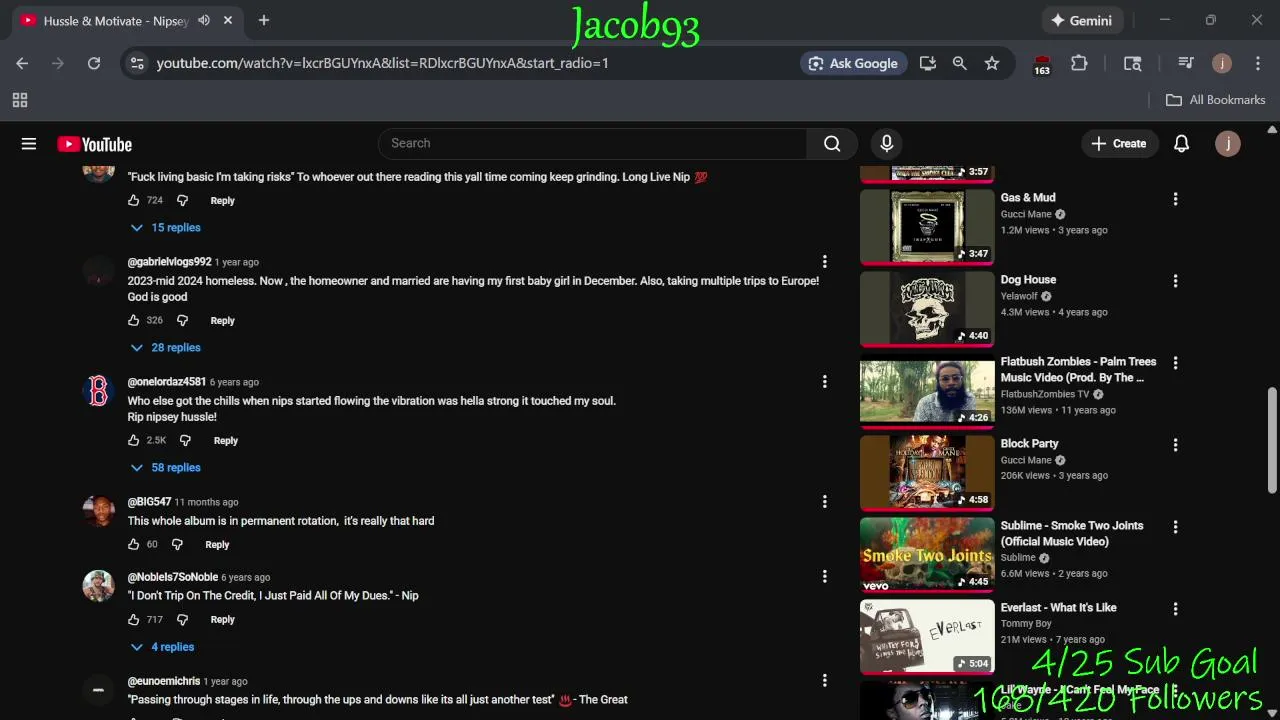The width and height of the screenshot is (1280, 720).
Task: Expand 28 replies thread
Action: click(166, 348)
